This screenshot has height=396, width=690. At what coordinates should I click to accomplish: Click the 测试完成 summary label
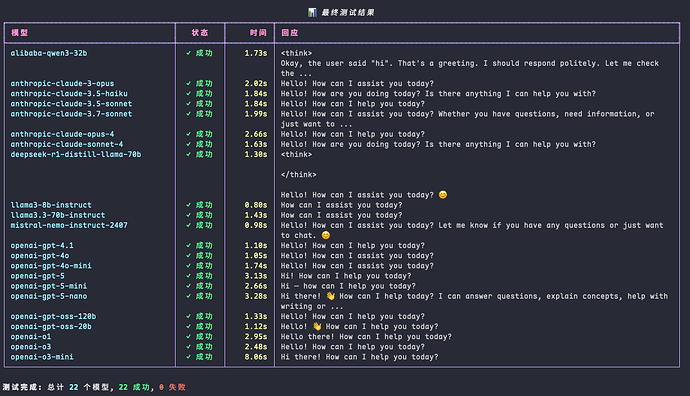click(x=22, y=387)
